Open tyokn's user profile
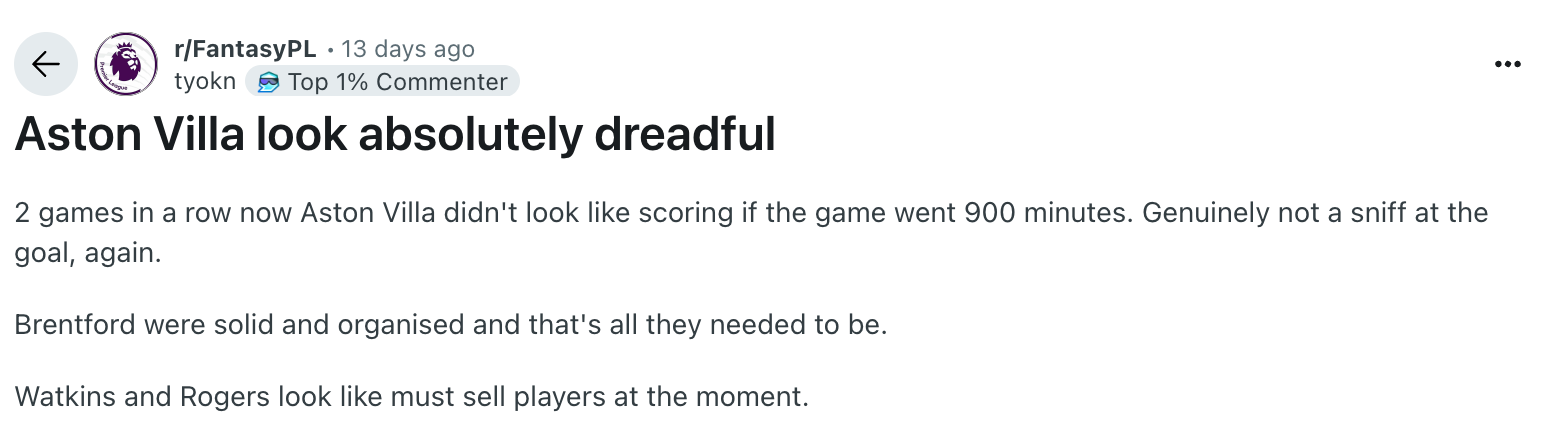The image size is (1552, 442). tap(204, 82)
